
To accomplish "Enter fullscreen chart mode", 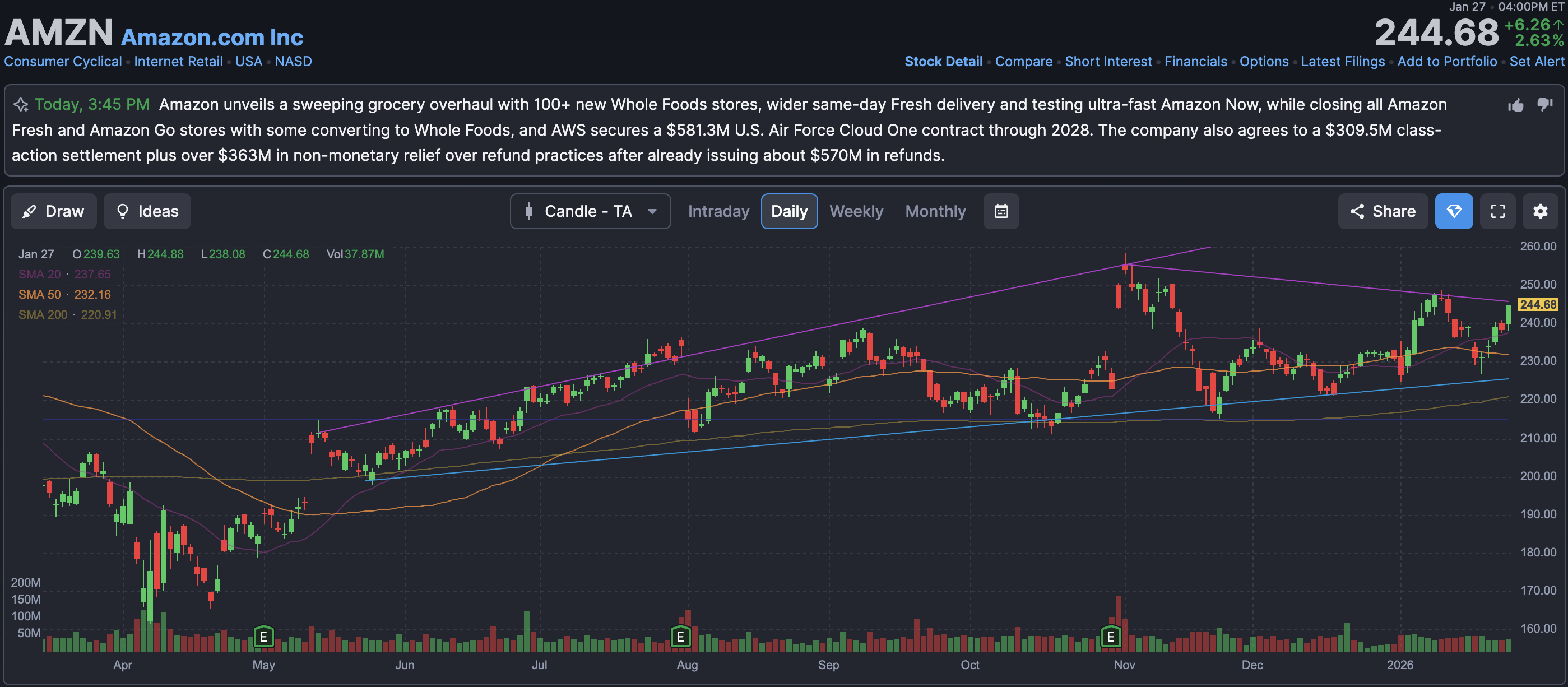I will tap(1497, 211).
